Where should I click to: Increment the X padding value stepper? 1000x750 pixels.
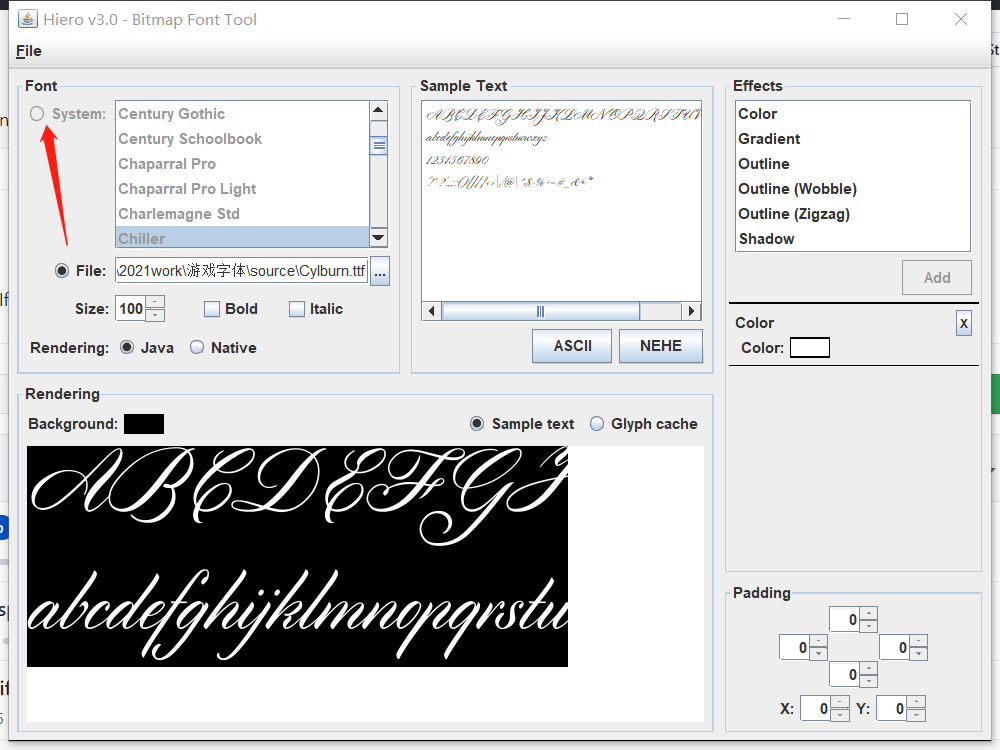(x=838, y=702)
